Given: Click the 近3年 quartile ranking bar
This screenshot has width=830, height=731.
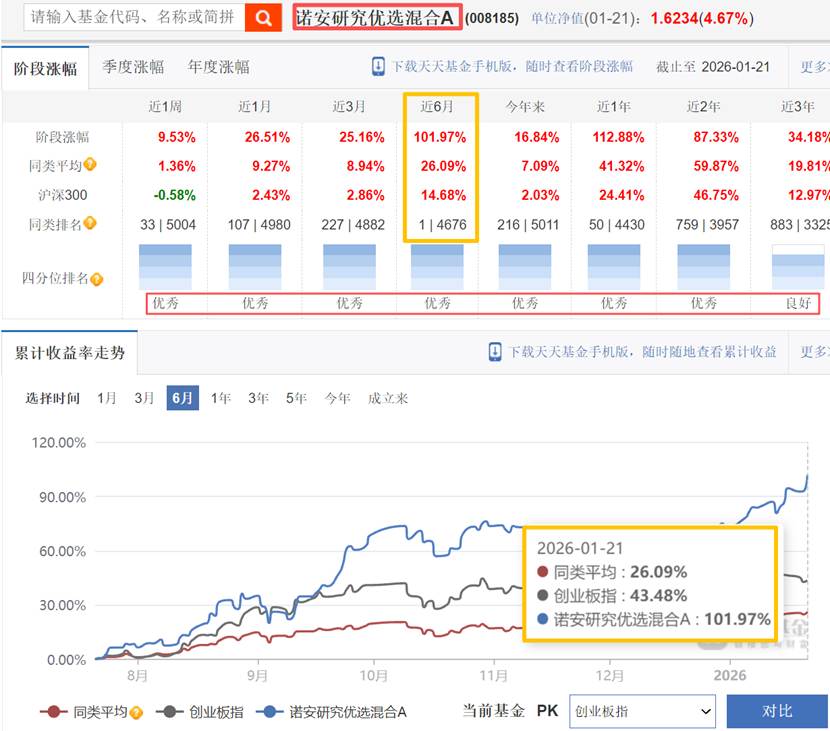Looking at the screenshot, I should tap(798, 267).
